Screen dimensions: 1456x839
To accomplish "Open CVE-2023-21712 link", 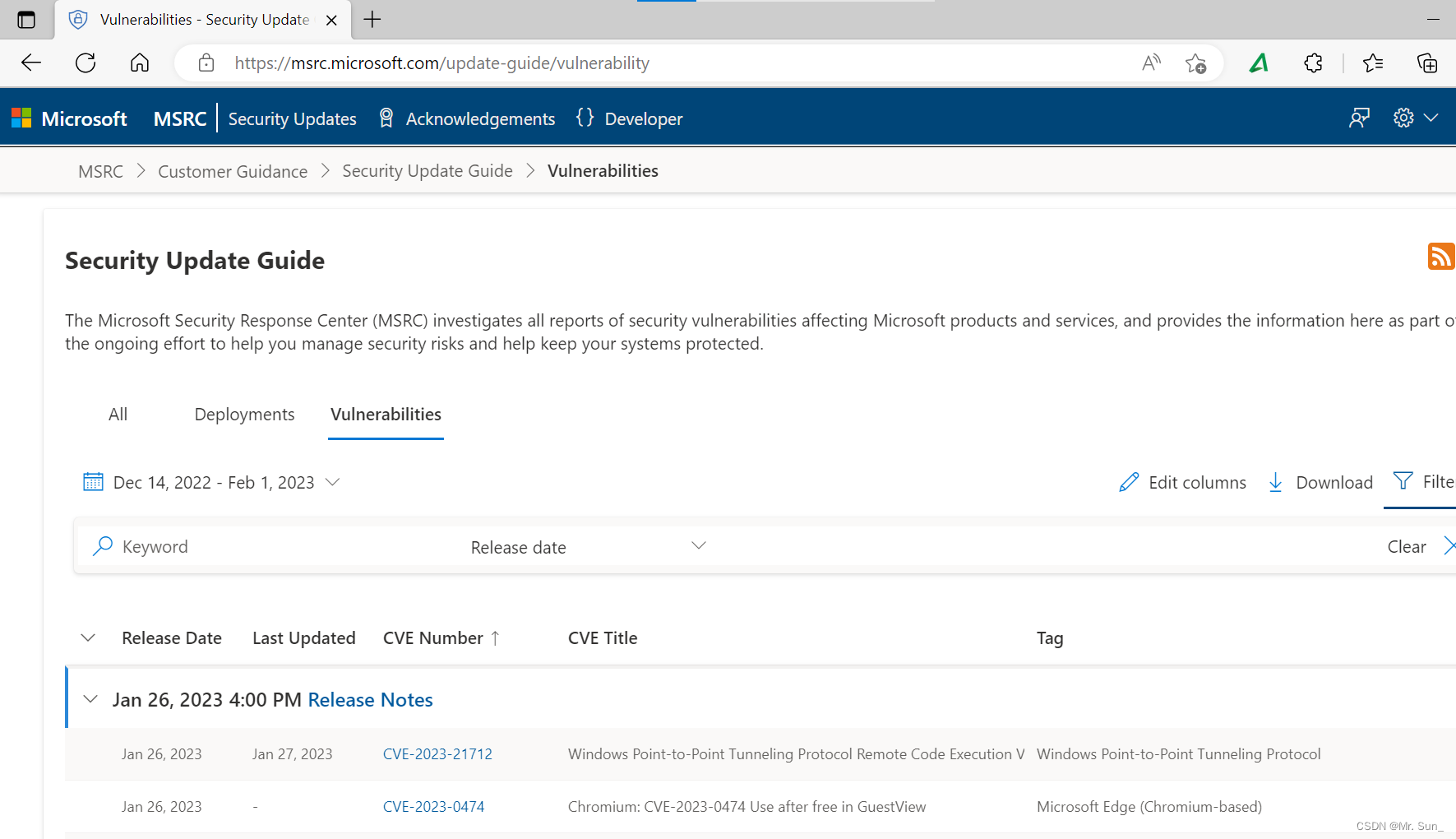I will 437,753.
